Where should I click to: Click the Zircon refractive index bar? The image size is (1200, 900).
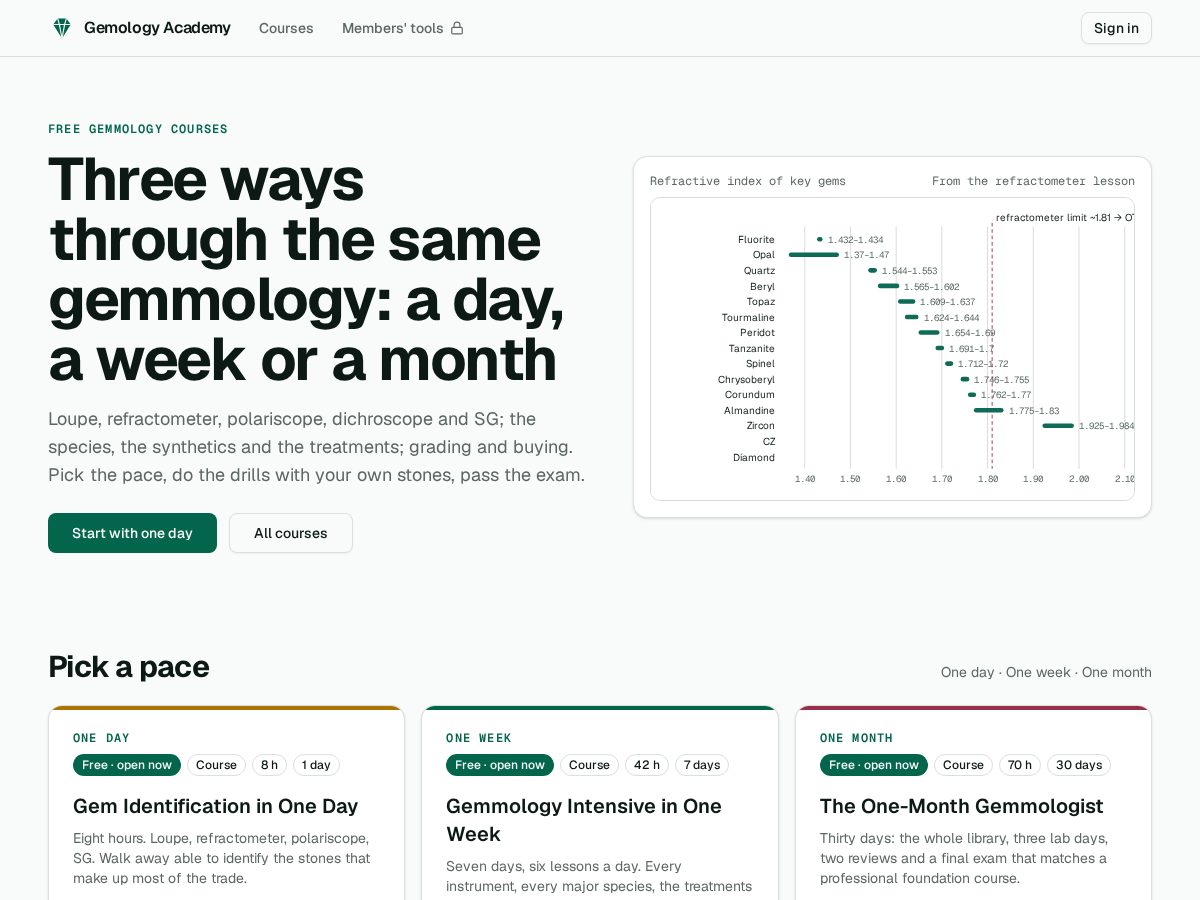click(1058, 426)
